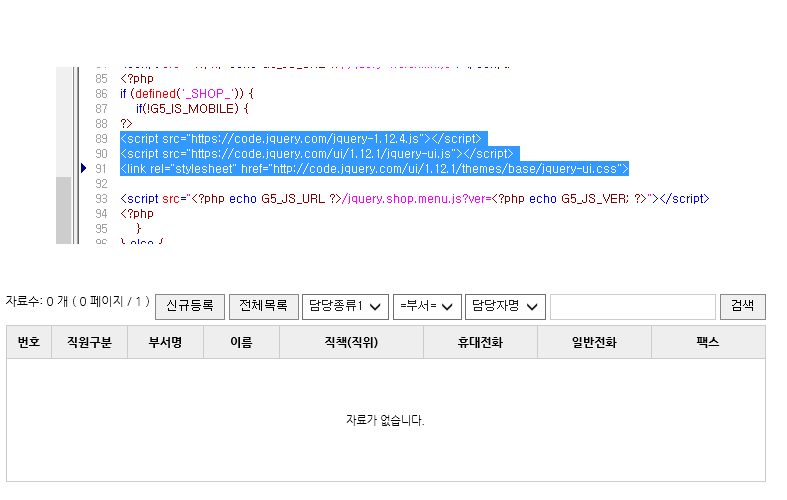Click code line 91 jquery-ui.css link

[x=374, y=169]
